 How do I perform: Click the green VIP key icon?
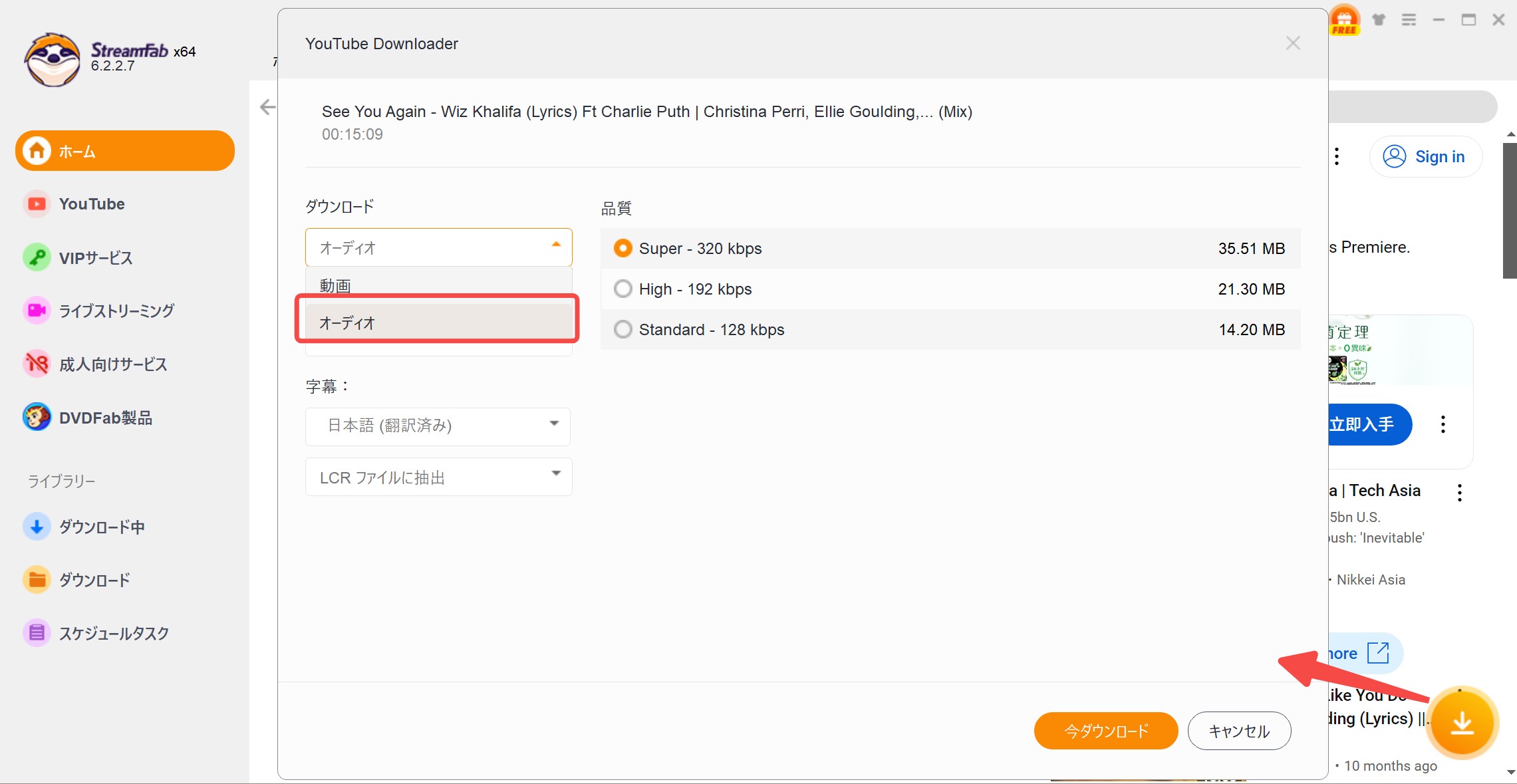(x=37, y=257)
